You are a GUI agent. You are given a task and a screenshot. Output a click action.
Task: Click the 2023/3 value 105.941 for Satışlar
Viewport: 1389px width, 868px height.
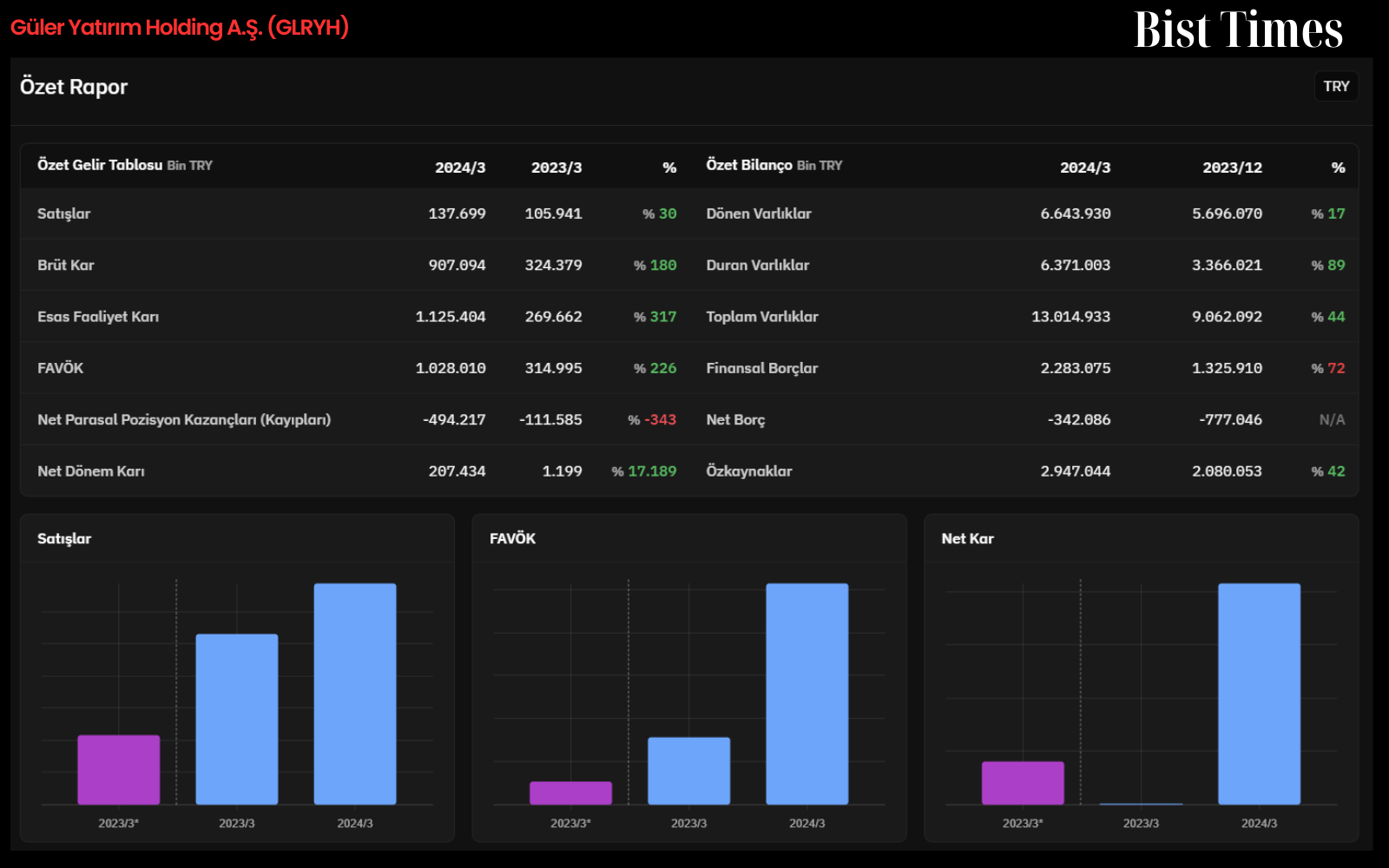(x=553, y=214)
